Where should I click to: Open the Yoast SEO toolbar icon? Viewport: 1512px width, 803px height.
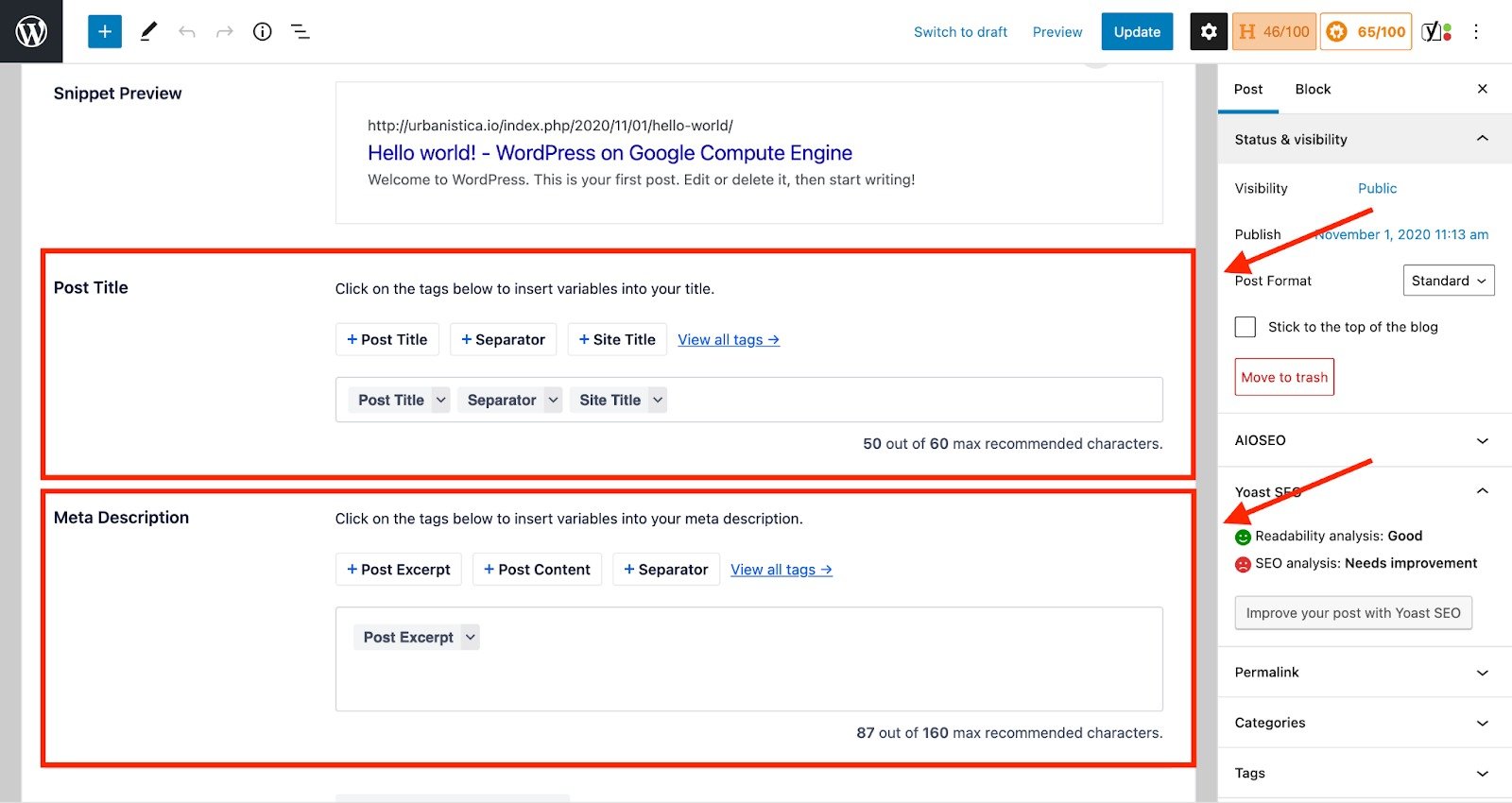coord(1436,31)
